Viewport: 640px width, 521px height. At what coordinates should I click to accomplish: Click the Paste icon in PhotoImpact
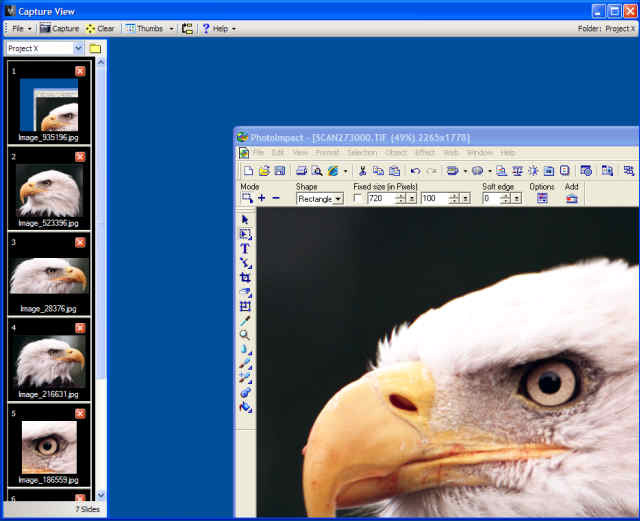(x=394, y=171)
